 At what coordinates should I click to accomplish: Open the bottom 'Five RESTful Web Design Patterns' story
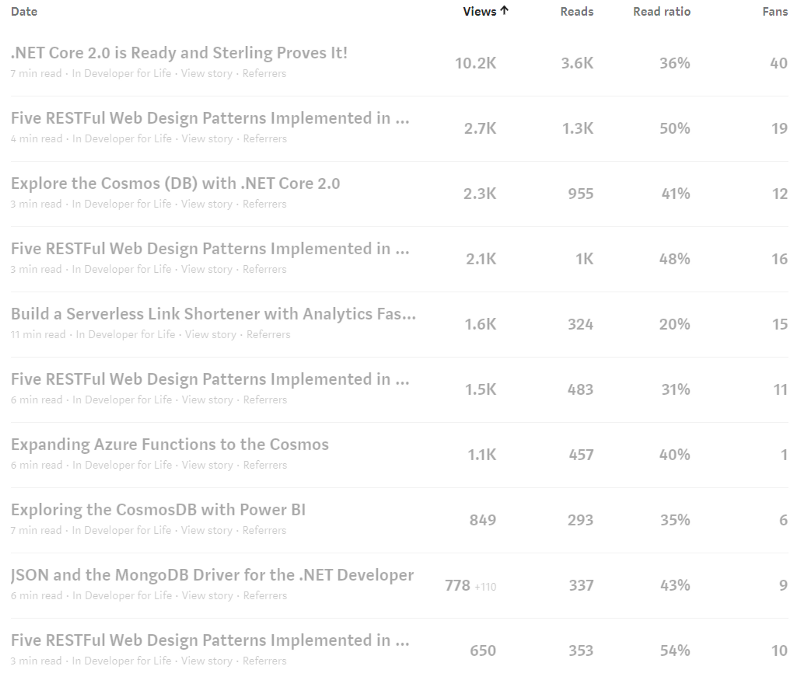[210, 639]
